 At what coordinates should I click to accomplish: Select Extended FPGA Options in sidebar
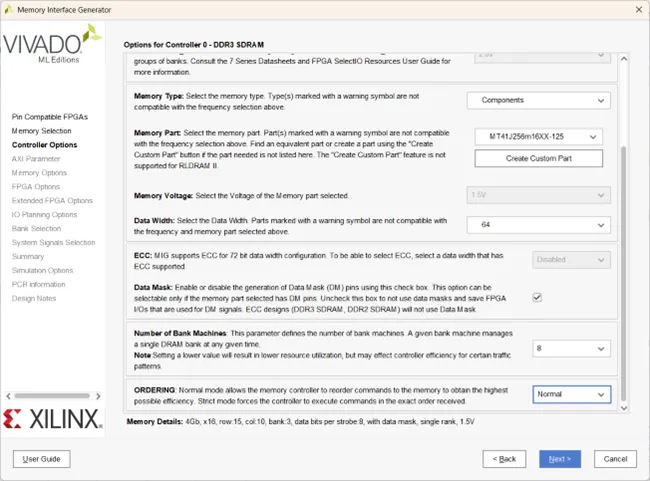click(52, 201)
